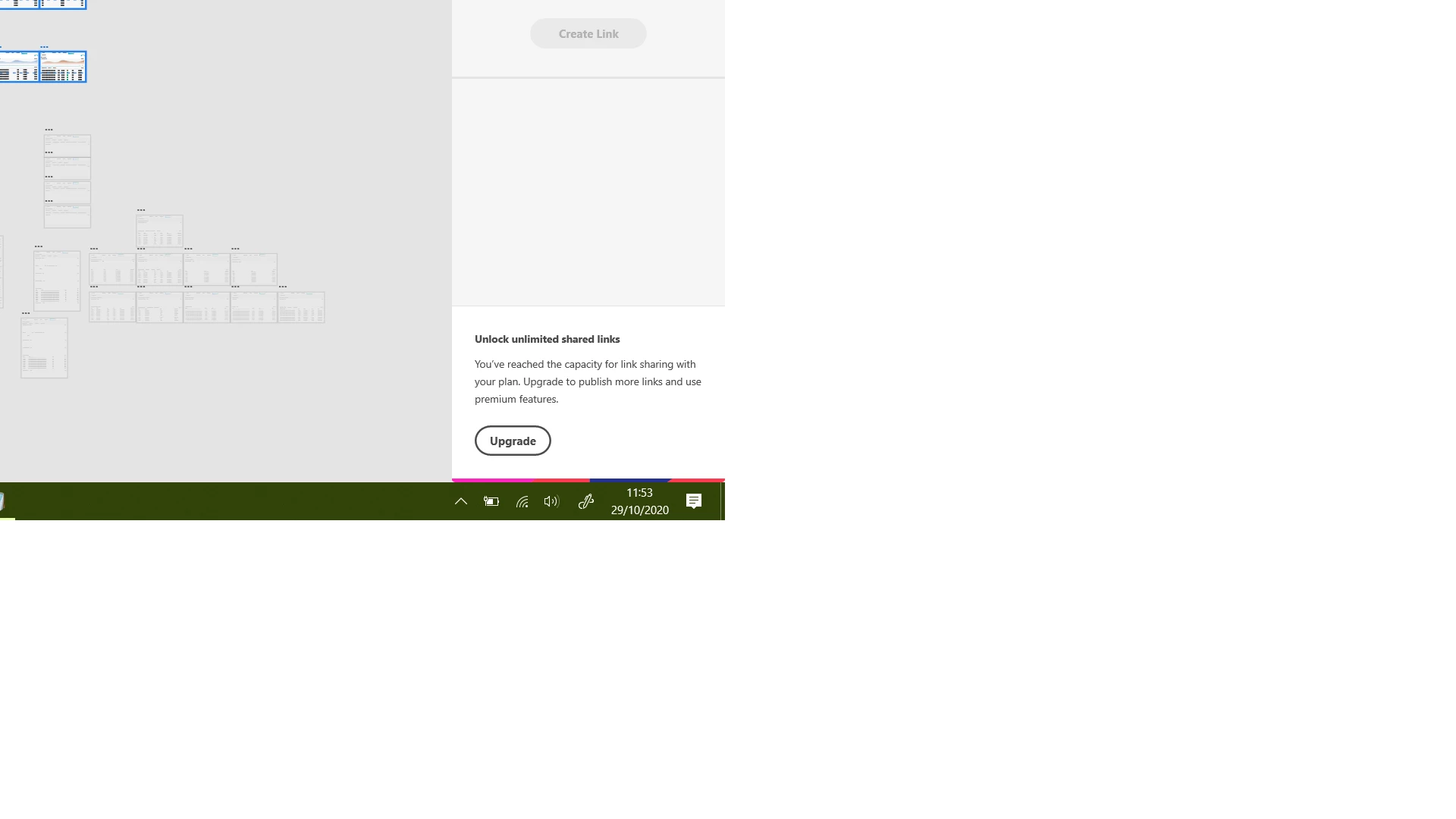Screen dimensions: 1456x819
Task: Click the partially visible taskbar app icon at left
Action: tap(2, 501)
